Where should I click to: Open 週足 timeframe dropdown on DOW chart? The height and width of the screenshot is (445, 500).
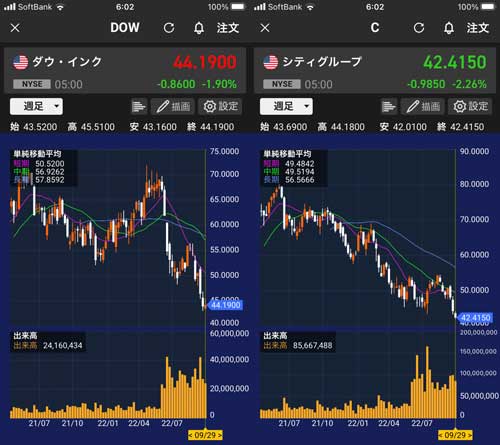(36, 106)
